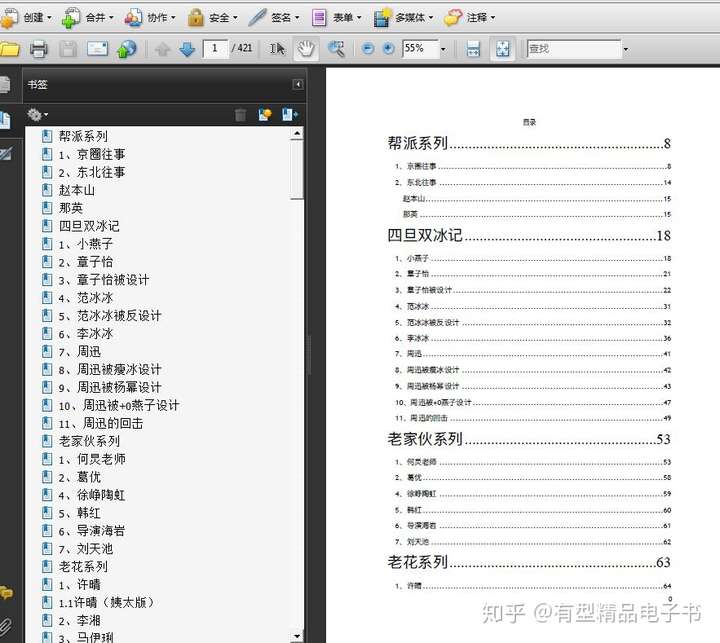Select the 11、周迅的回击 bookmark
This screenshot has height=643, width=720.
[x=101, y=423]
